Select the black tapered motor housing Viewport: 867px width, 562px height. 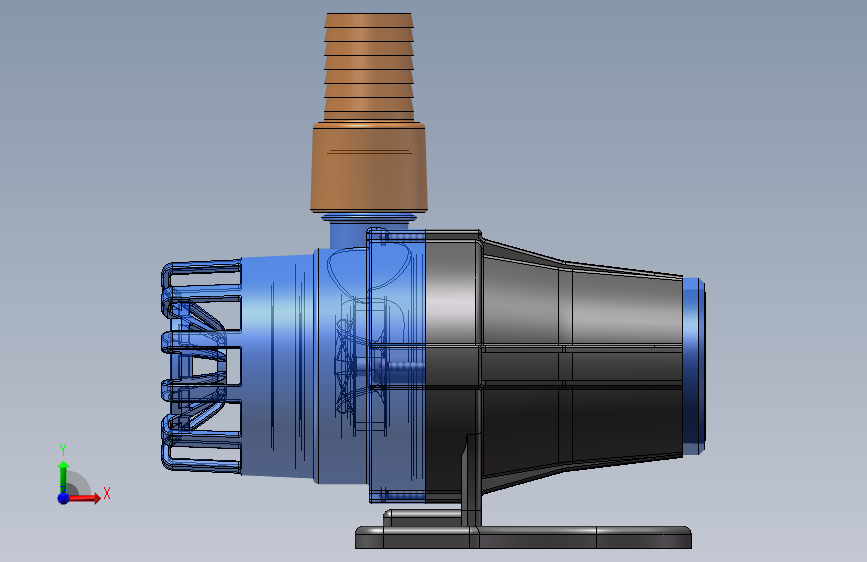click(553, 365)
